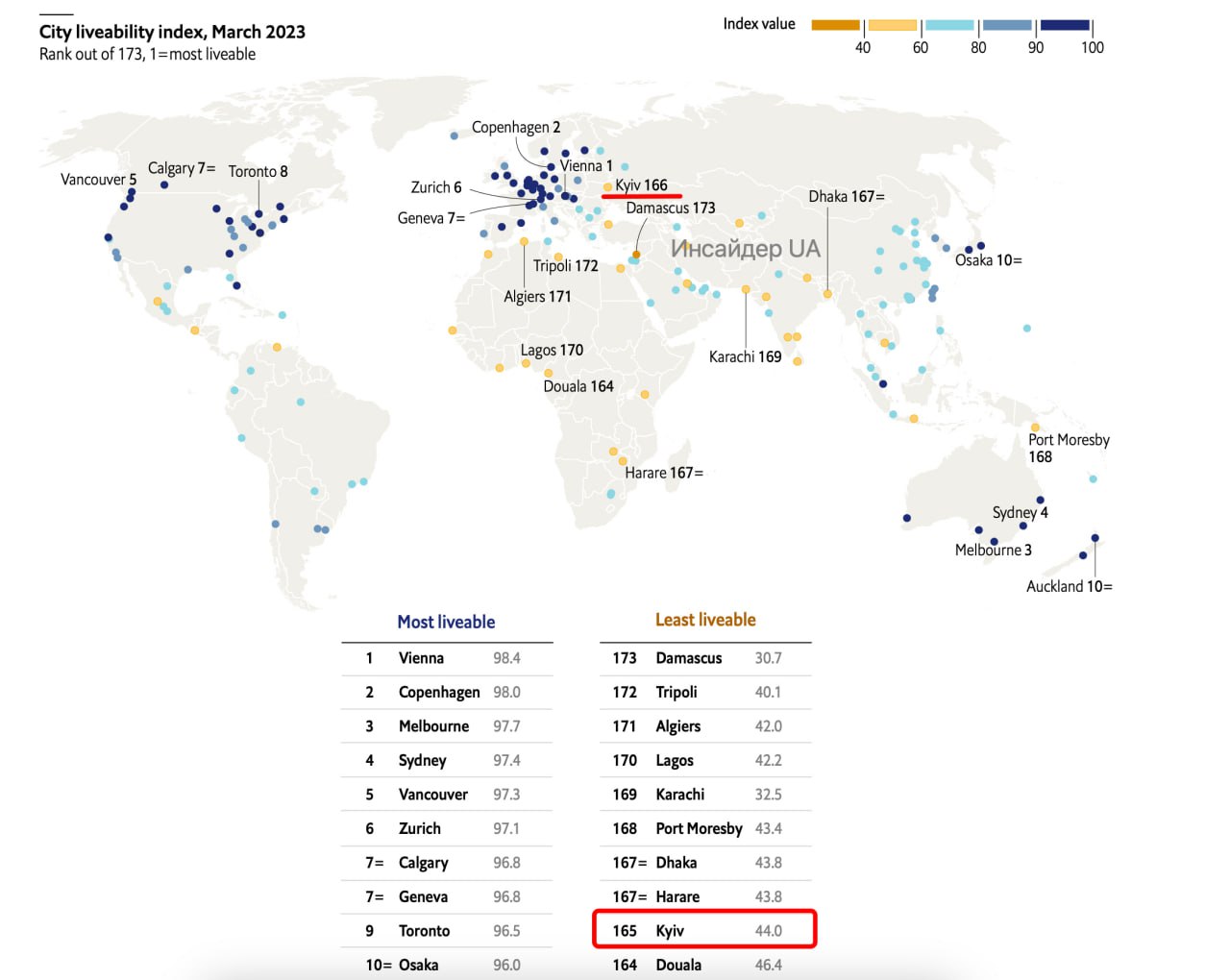This screenshot has height=980, width=1230.
Task: Click the Damascus row in Least liveable table
Action: 704,658
